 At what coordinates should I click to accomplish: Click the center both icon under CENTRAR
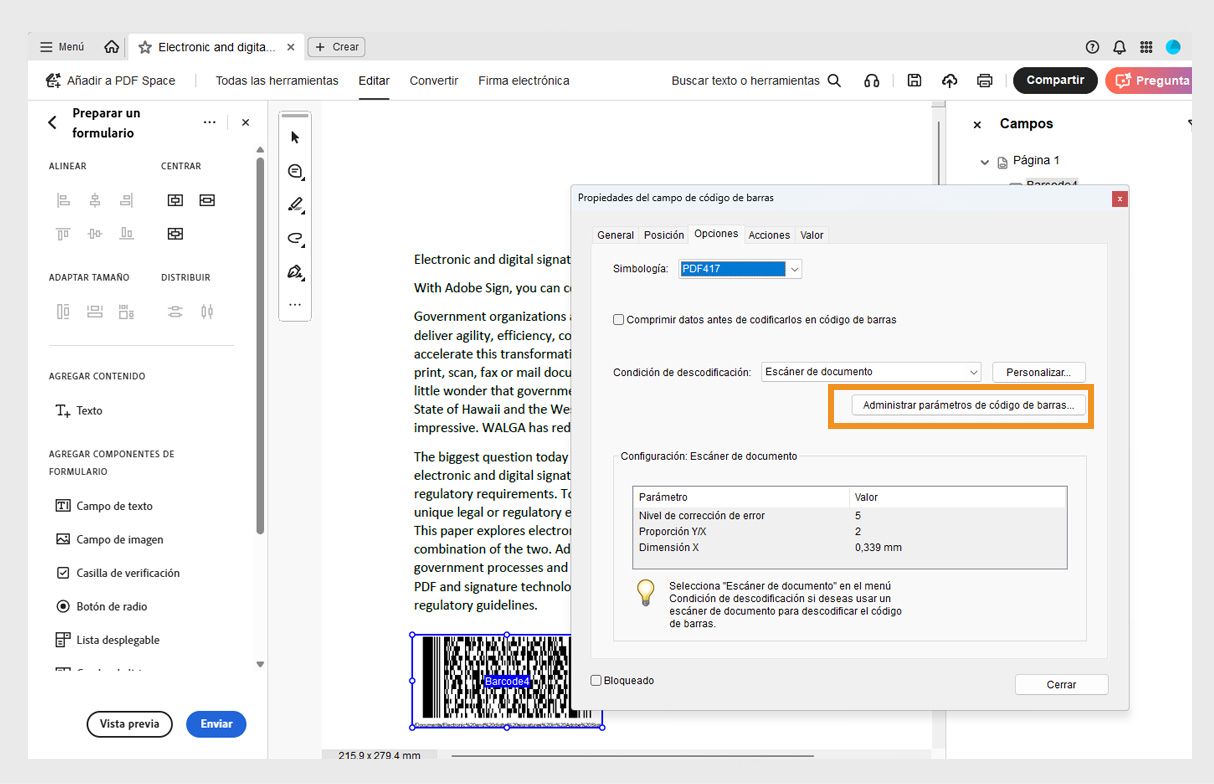click(x=175, y=233)
